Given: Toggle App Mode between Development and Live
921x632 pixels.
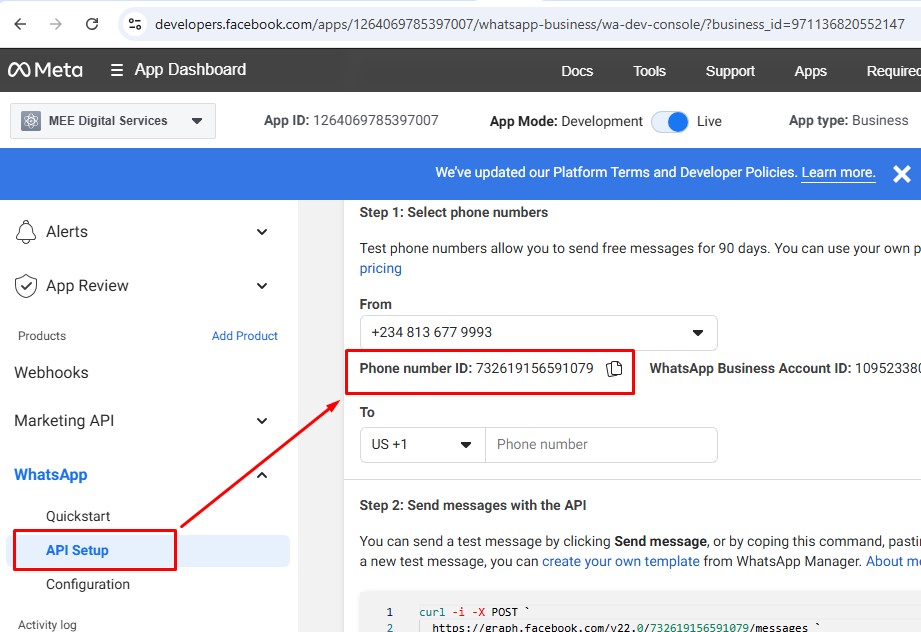Looking at the screenshot, I should [670, 122].
